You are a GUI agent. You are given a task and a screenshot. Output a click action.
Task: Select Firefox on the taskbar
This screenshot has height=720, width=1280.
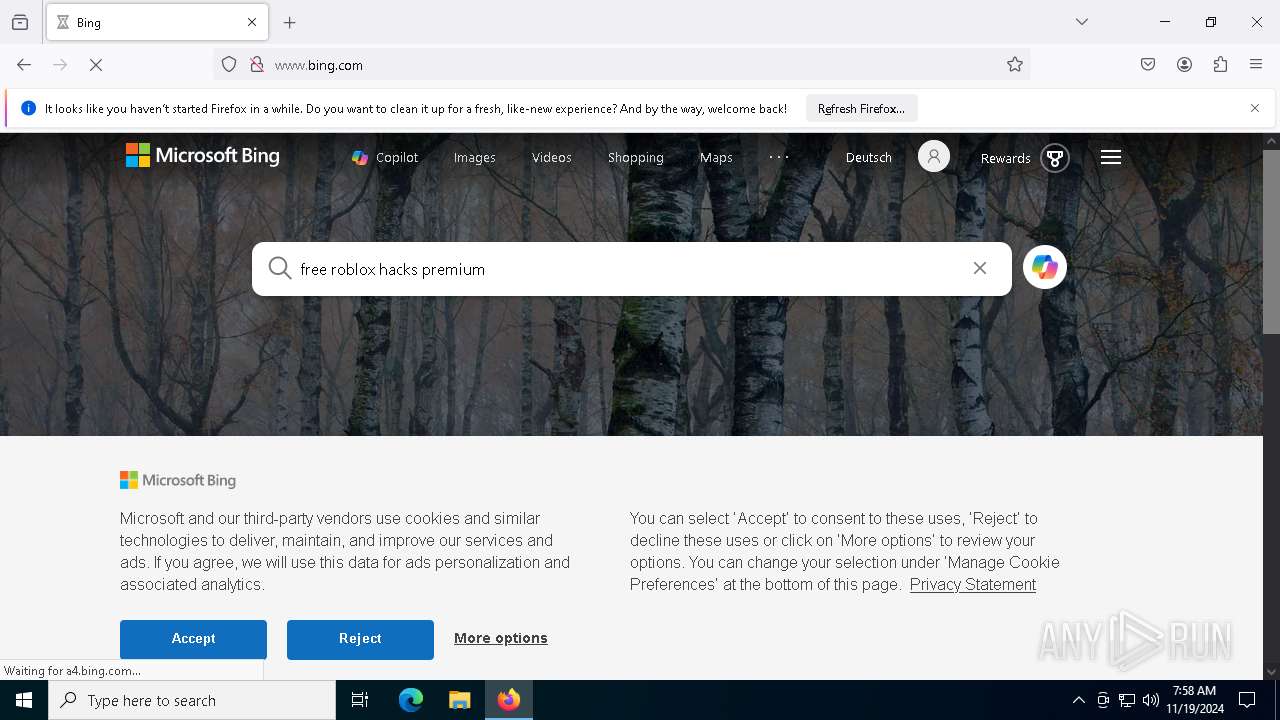509,700
